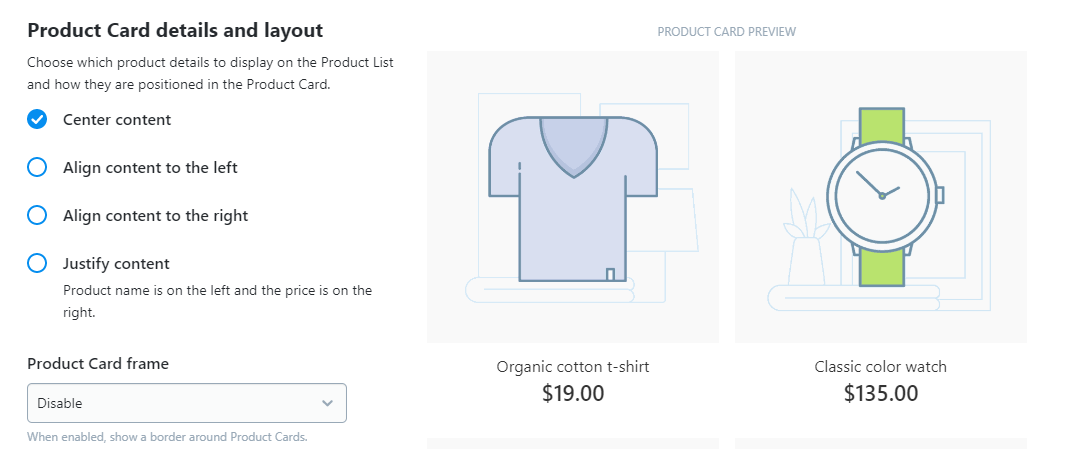Click the Product Card Preview heading
This screenshot has height=449, width=1092.
(x=726, y=32)
